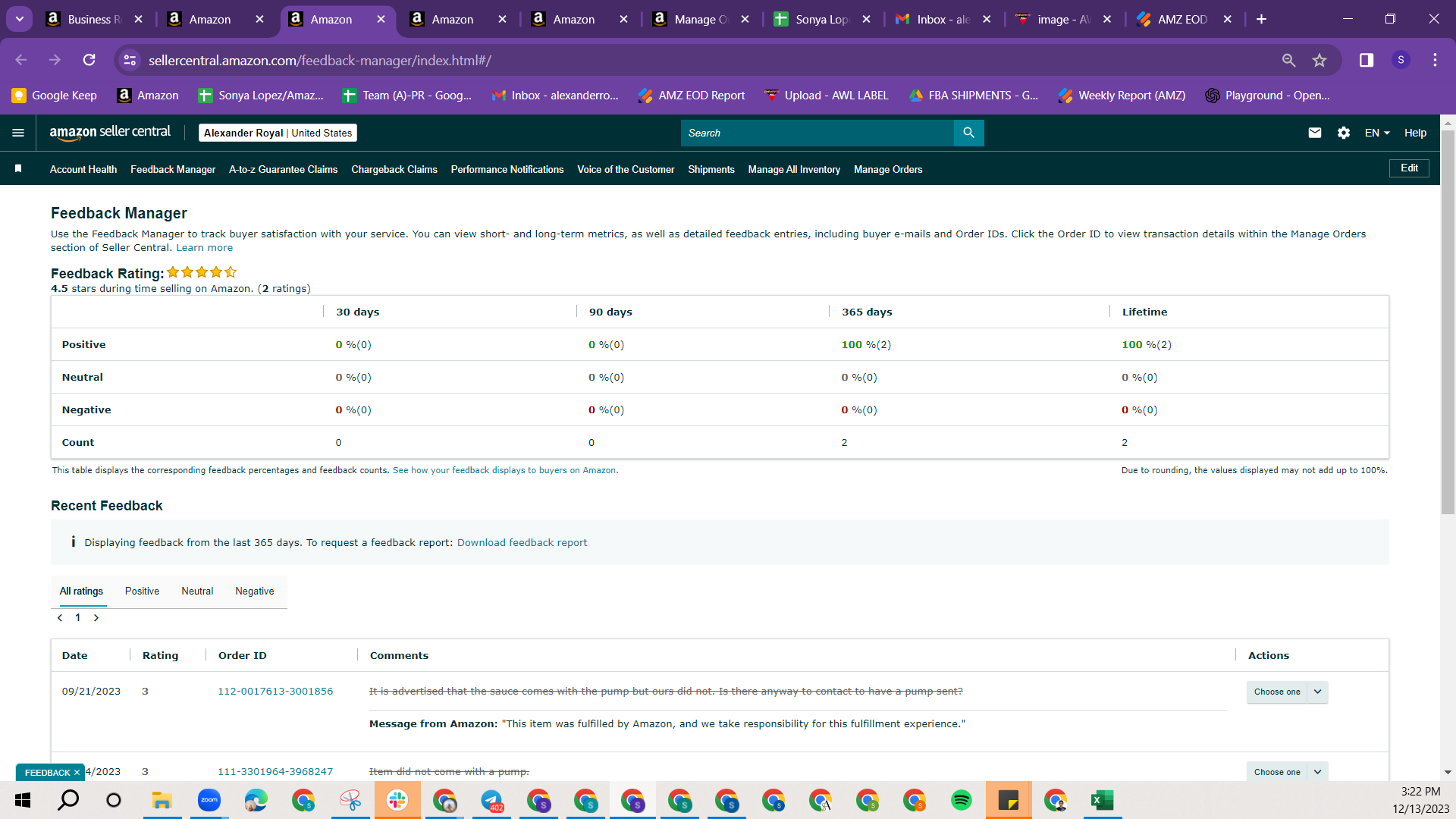Click the zoom magnifier icon in the address bar

tap(1288, 60)
